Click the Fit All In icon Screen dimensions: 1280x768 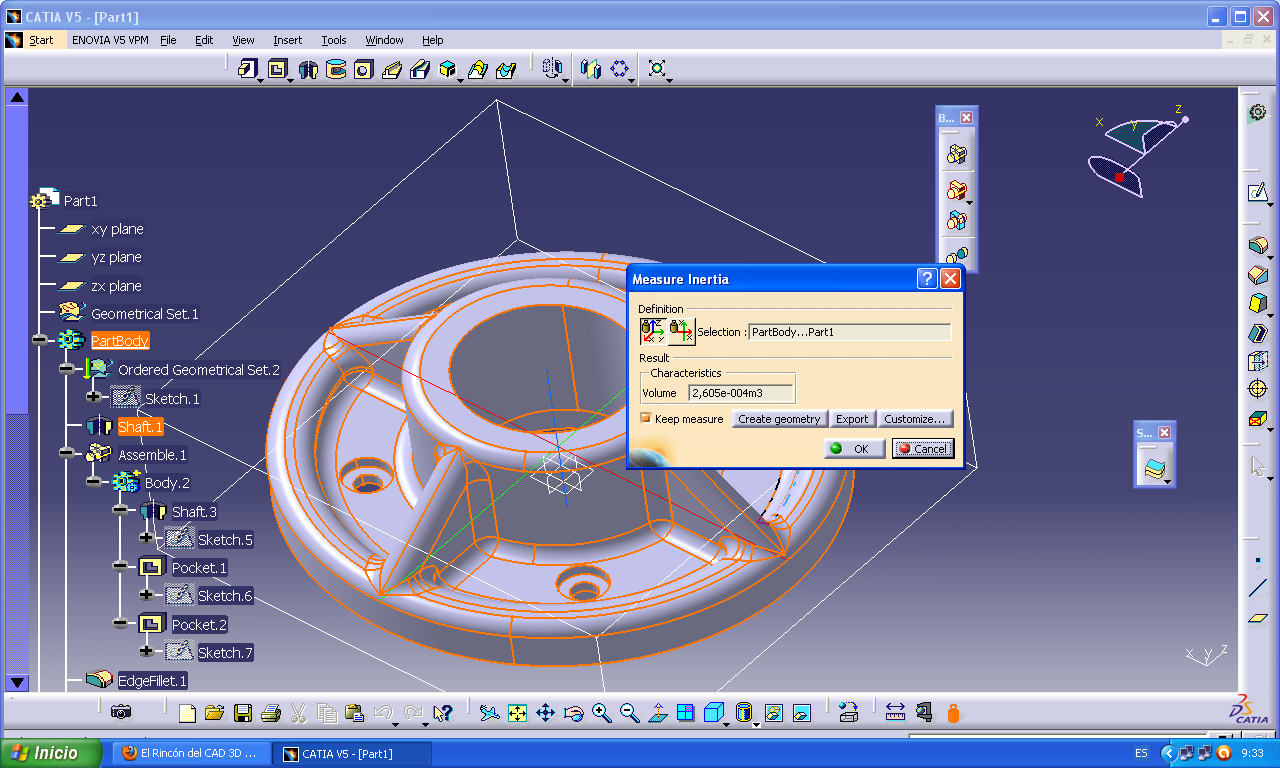(x=517, y=713)
